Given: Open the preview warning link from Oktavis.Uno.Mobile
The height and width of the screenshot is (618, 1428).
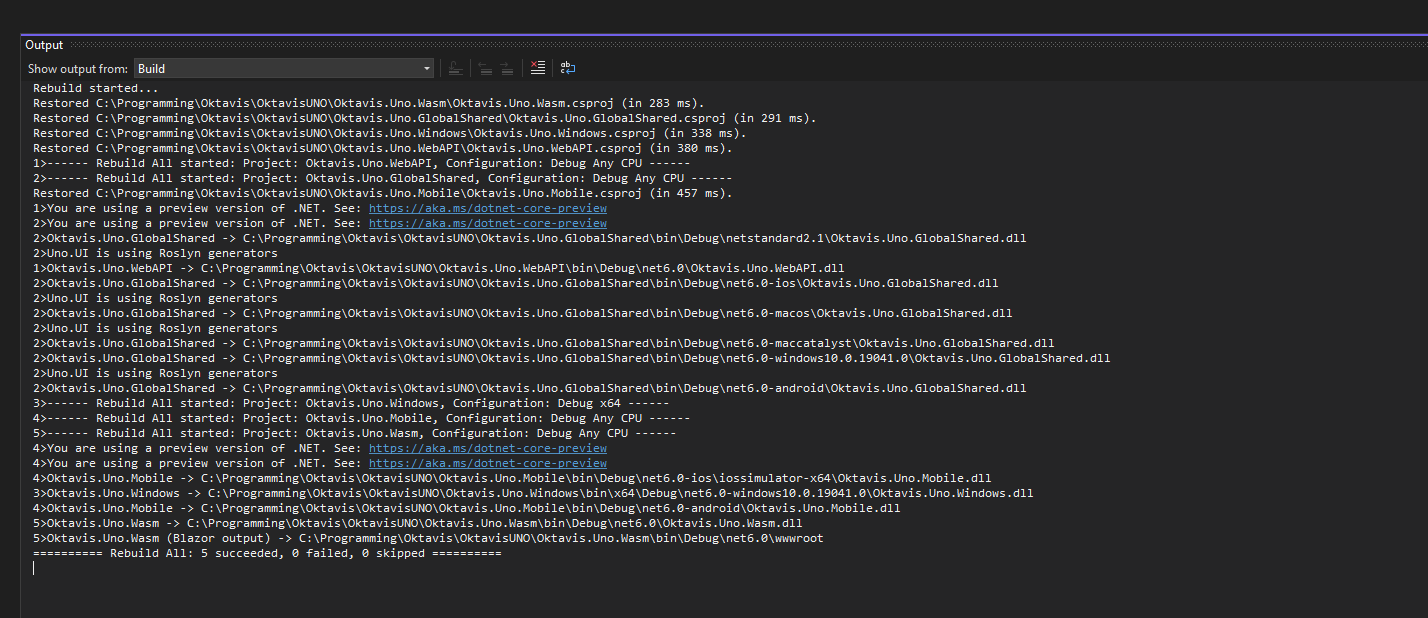Looking at the screenshot, I should pos(487,447).
